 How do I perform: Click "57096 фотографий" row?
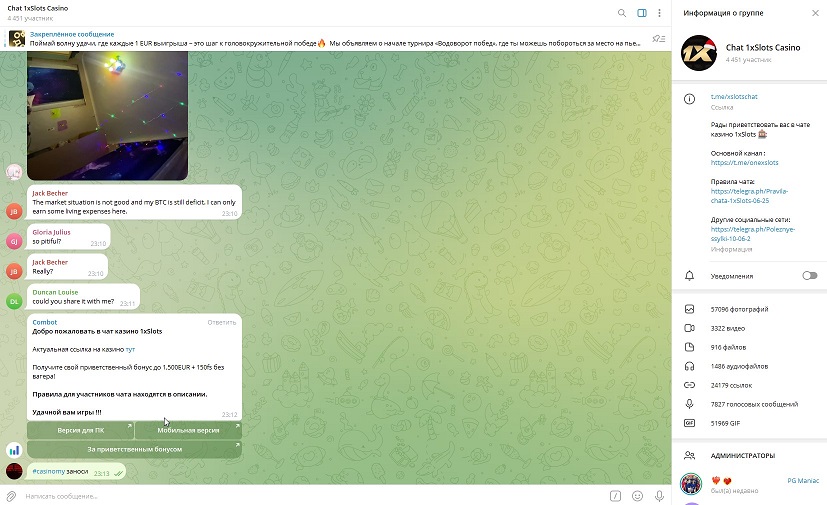[749, 309]
